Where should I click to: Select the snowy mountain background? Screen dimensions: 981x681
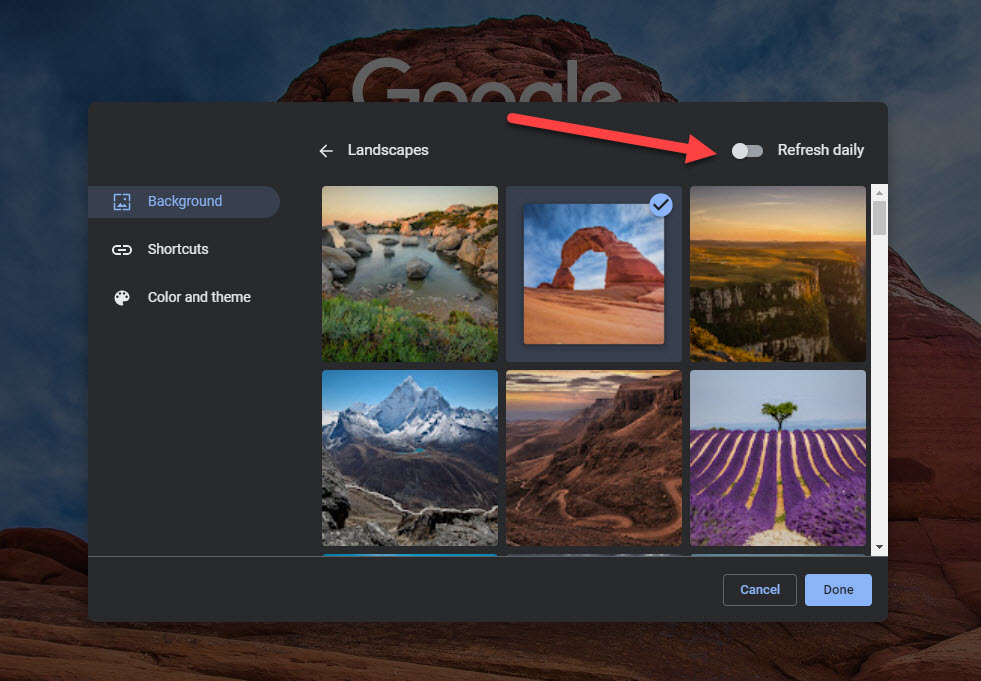[x=409, y=458]
